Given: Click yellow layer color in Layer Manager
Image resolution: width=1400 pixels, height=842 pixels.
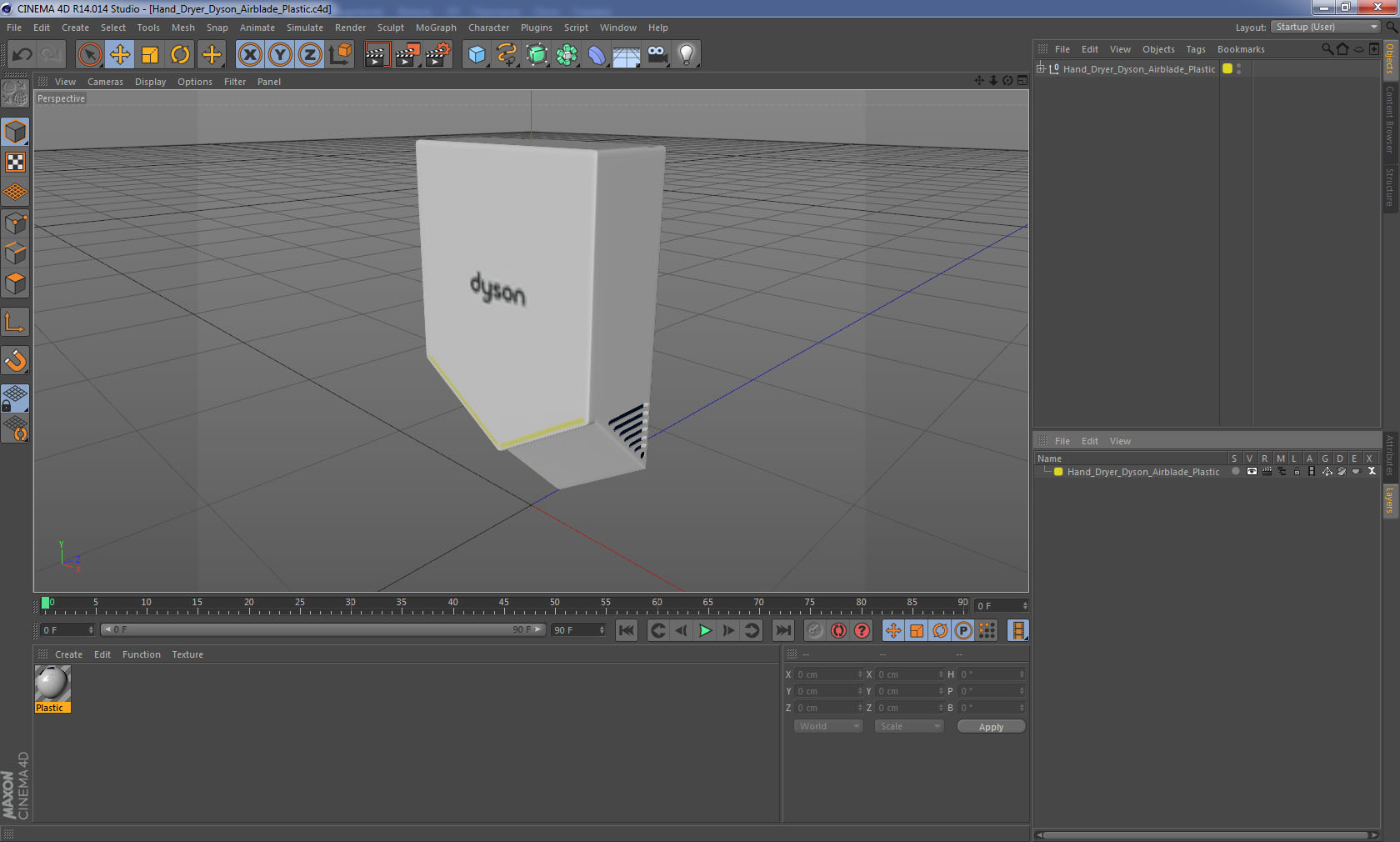Looking at the screenshot, I should (x=1058, y=472).
